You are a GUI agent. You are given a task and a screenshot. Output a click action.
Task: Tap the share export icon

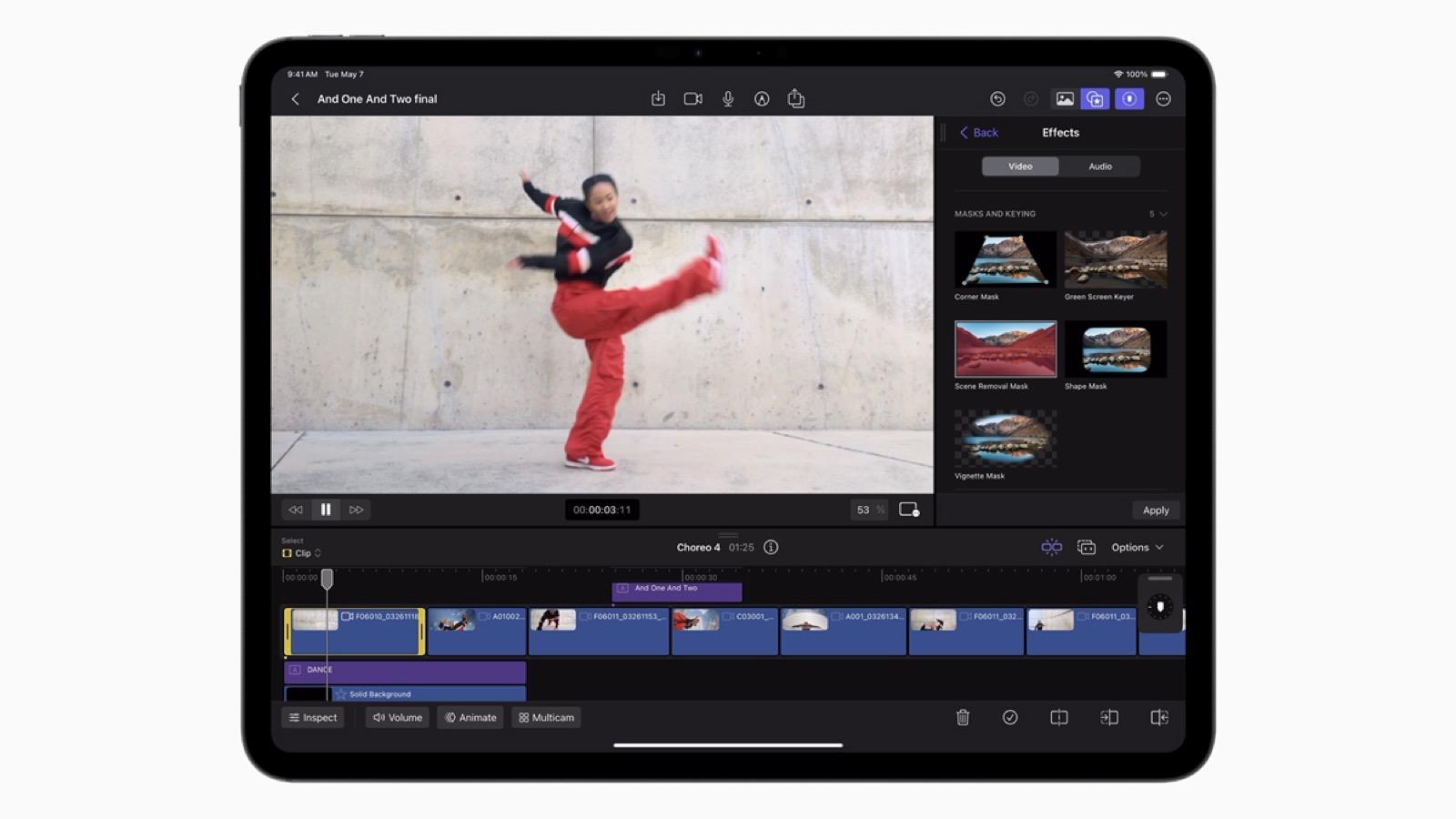point(796,98)
